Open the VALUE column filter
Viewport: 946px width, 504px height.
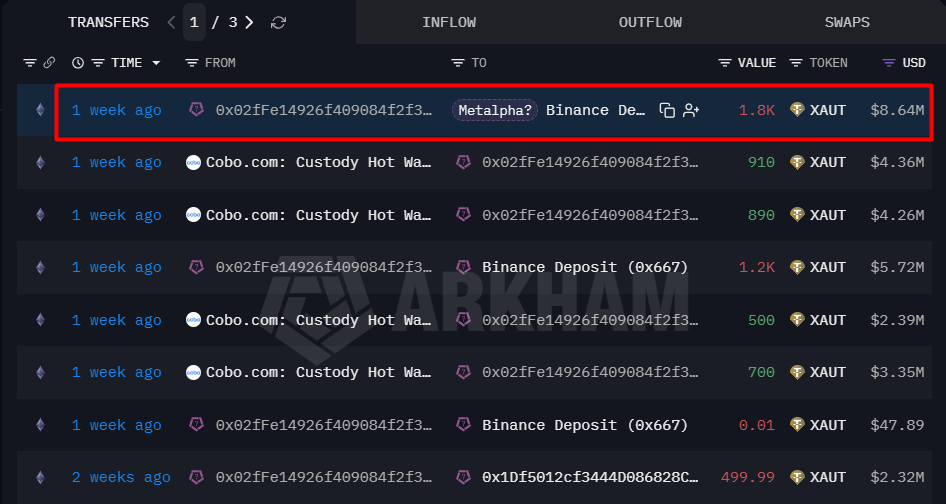pos(725,63)
